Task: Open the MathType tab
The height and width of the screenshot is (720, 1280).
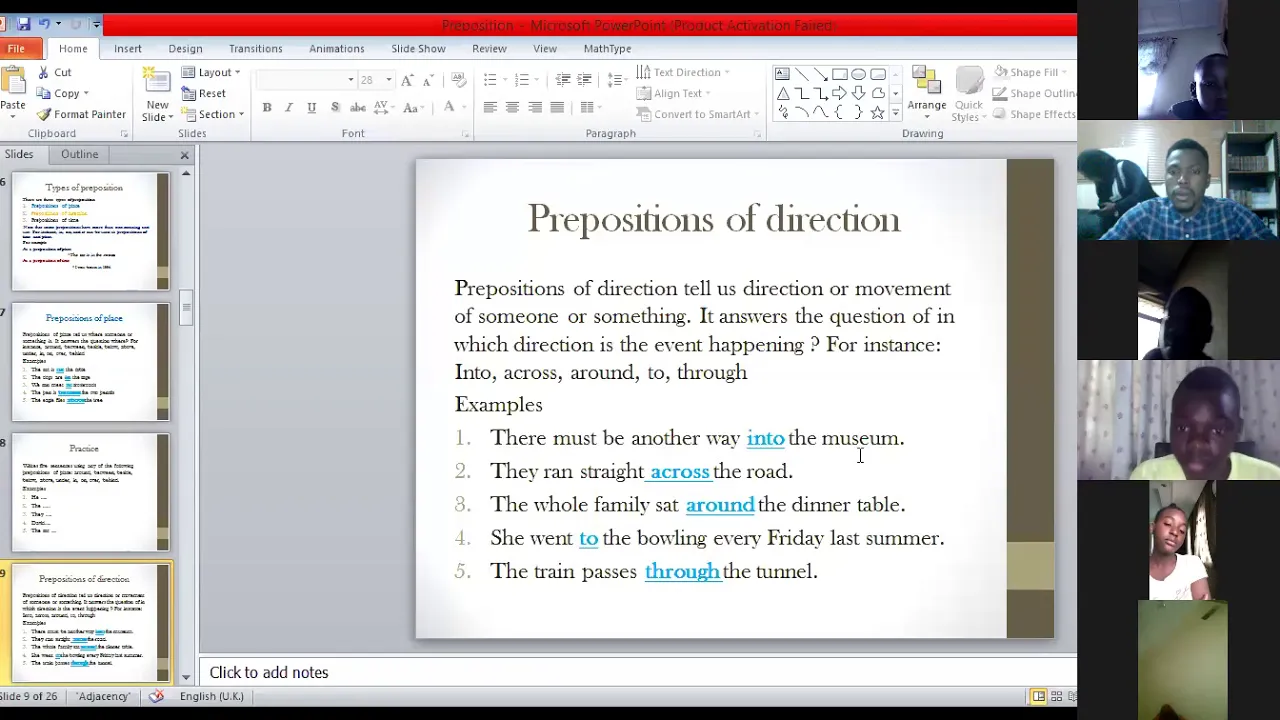Action: pos(607,48)
